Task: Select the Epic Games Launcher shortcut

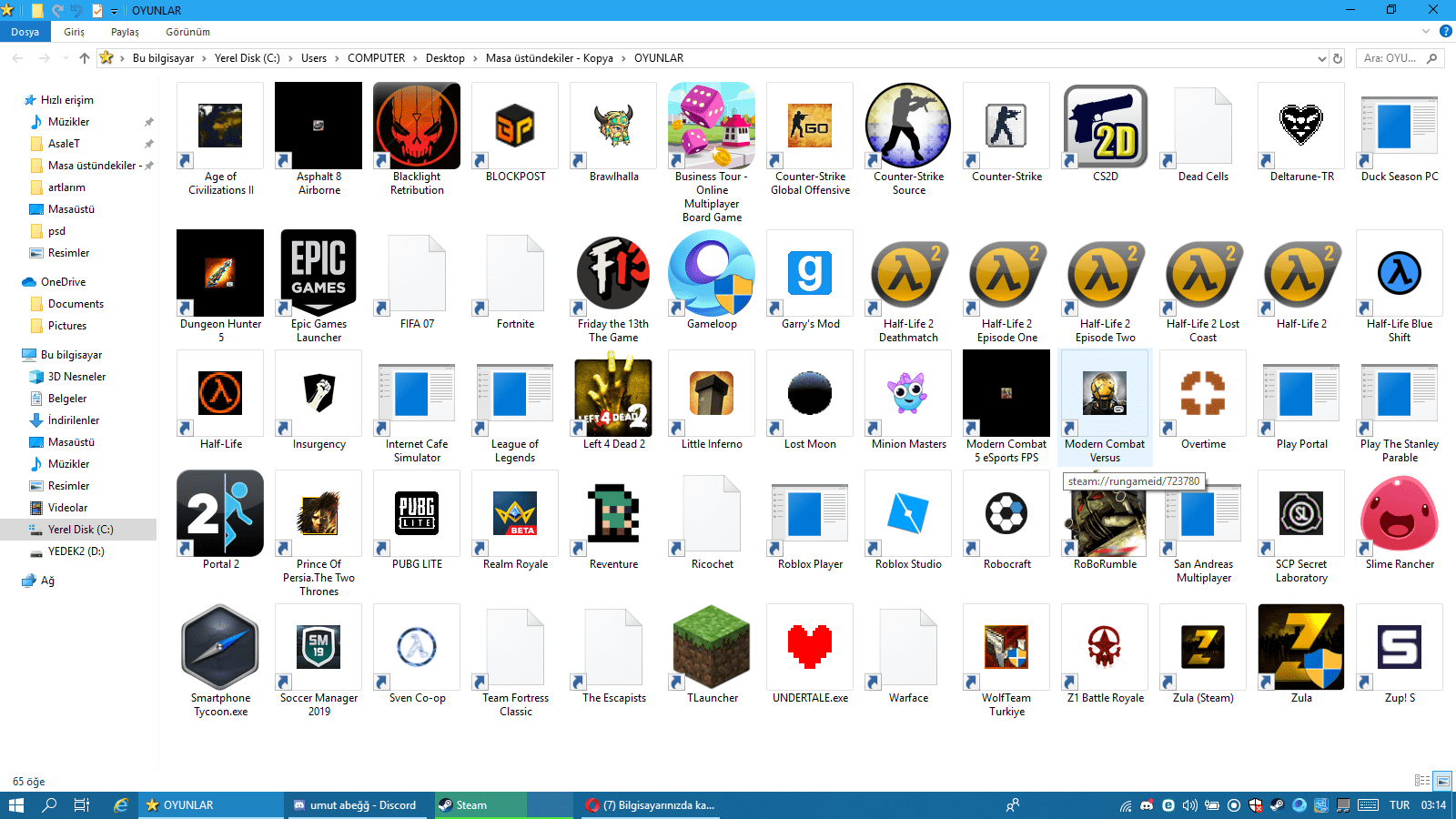Action: pos(318,273)
